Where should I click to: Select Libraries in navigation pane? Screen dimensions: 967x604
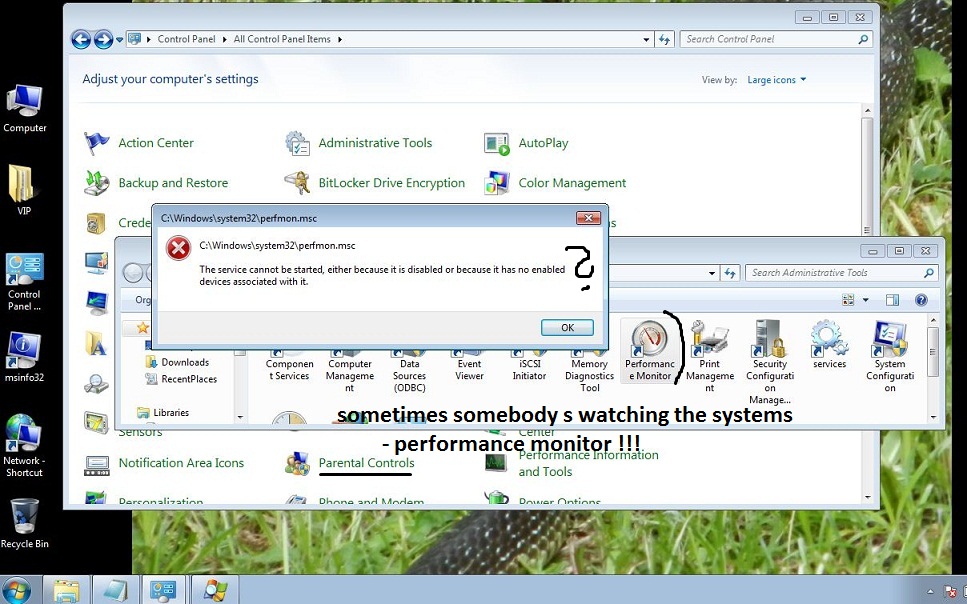point(163,412)
